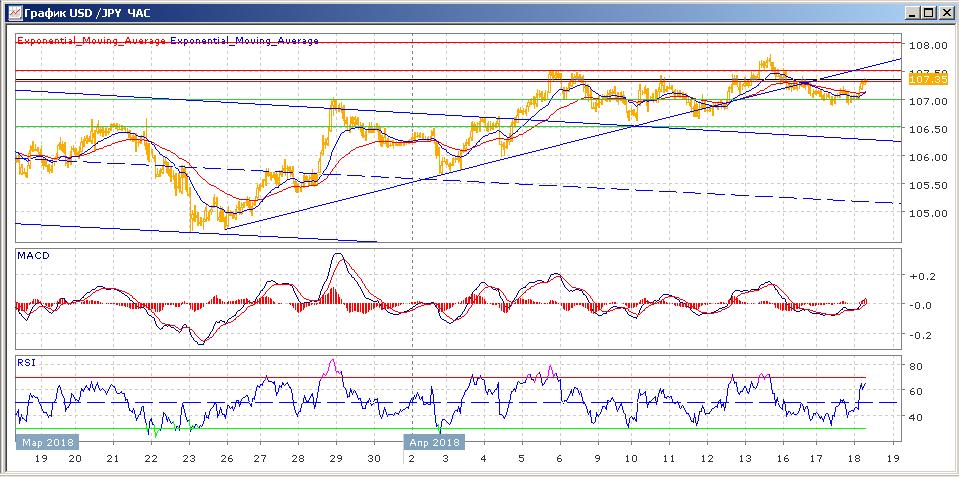Close the USD/JPY chart window
Image resolution: width=959 pixels, height=477 pixels.
tap(945, 12)
